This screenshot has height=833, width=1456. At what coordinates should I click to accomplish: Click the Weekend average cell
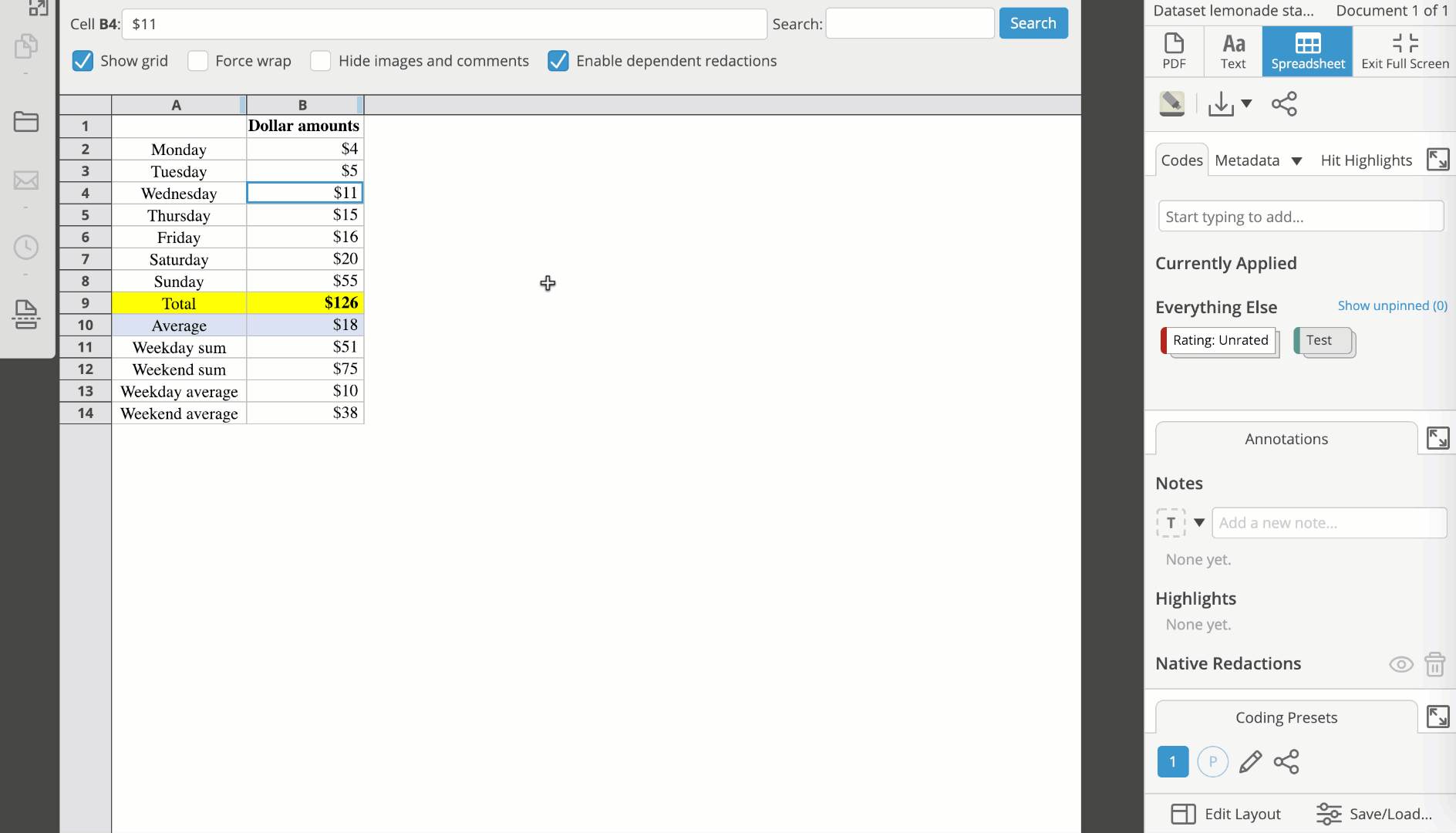pos(179,413)
